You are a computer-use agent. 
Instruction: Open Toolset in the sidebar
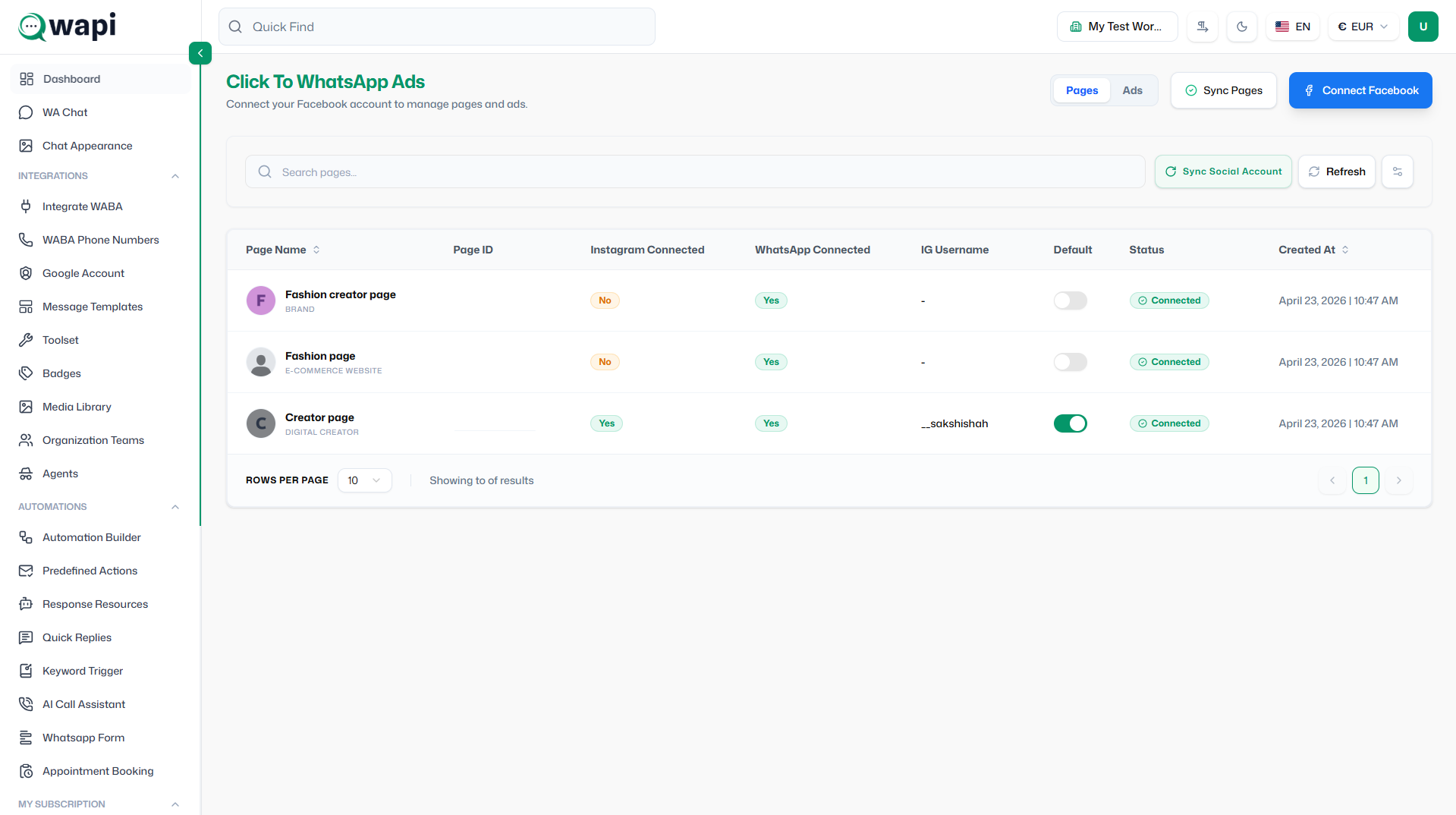click(100, 340)
